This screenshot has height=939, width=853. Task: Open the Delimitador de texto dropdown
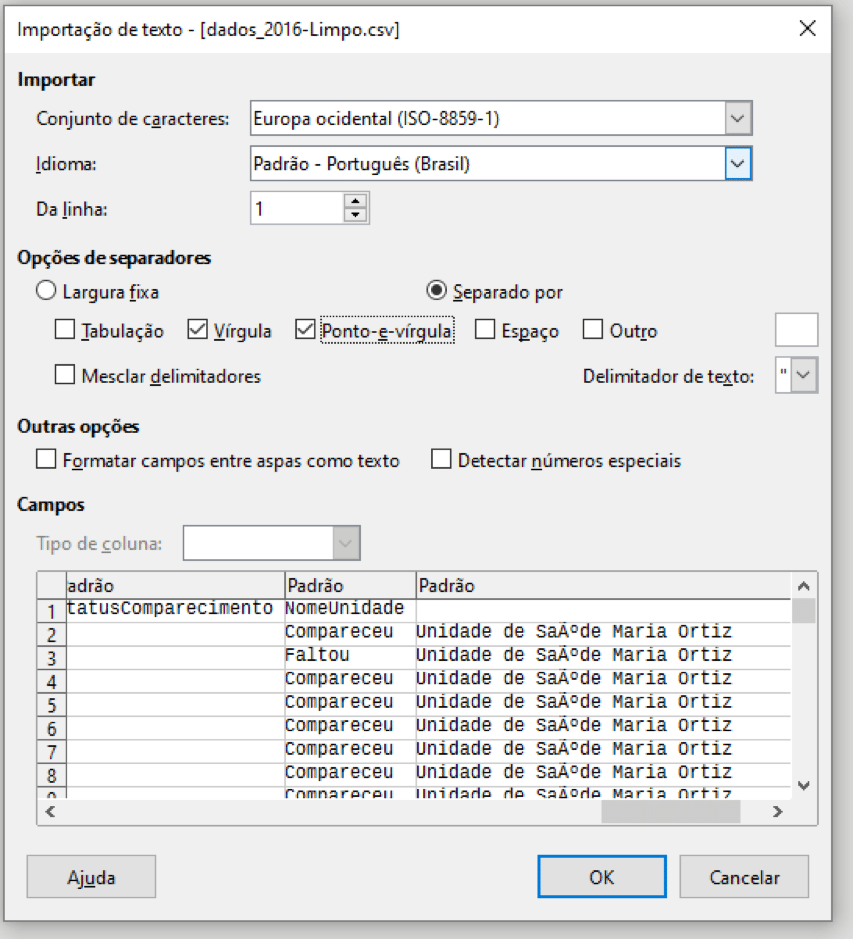pos(804,375)
